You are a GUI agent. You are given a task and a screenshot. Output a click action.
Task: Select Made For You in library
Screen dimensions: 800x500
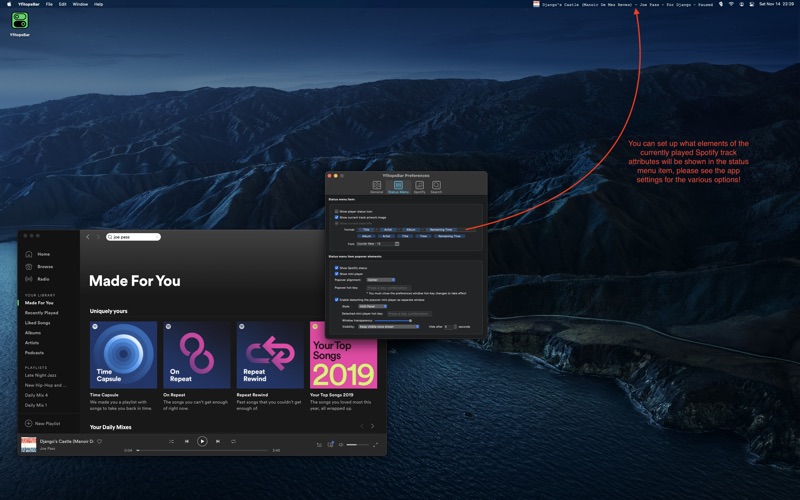[39, 303]
